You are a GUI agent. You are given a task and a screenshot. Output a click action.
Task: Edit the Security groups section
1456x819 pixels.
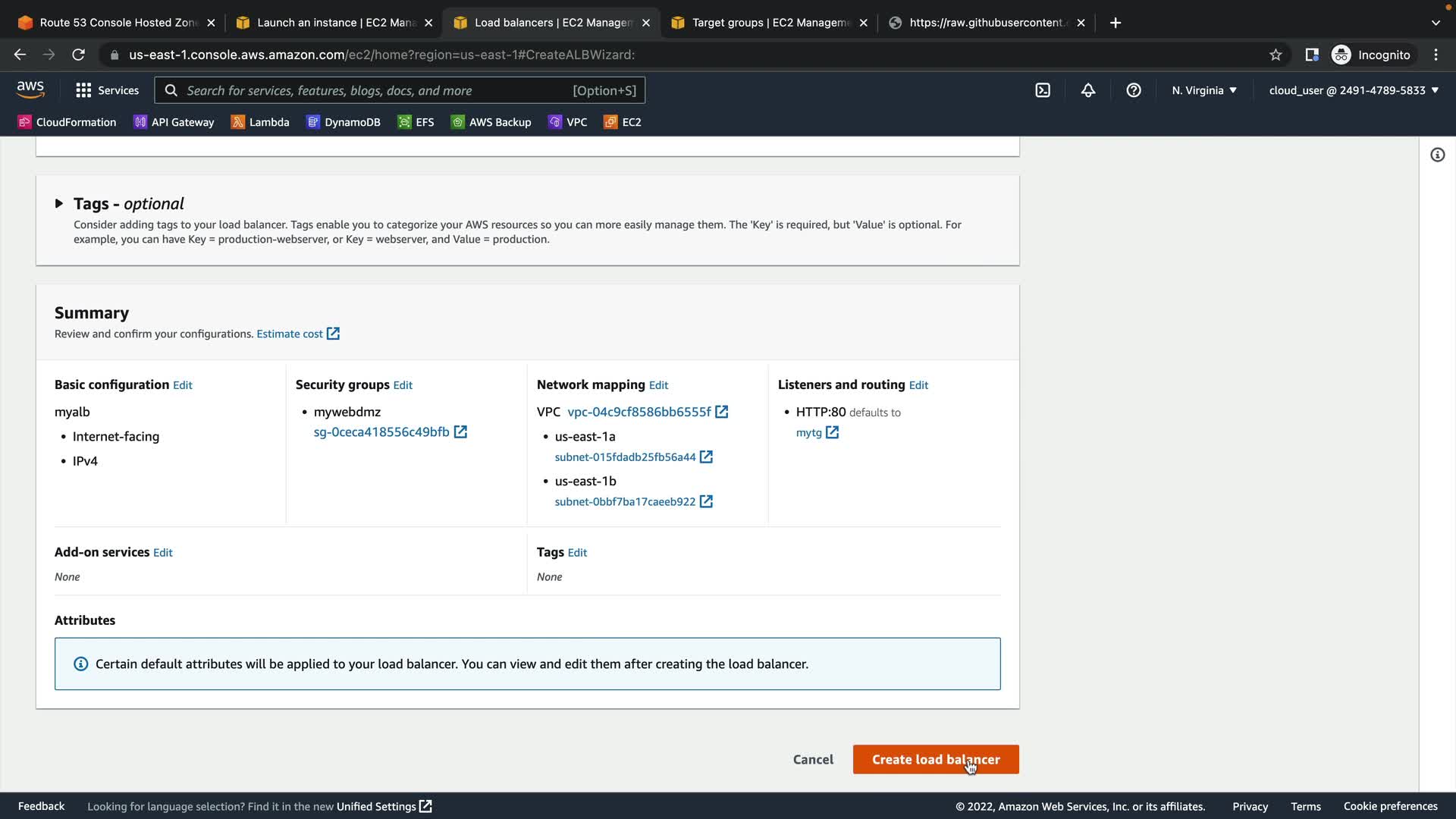(x=403, y=385)
